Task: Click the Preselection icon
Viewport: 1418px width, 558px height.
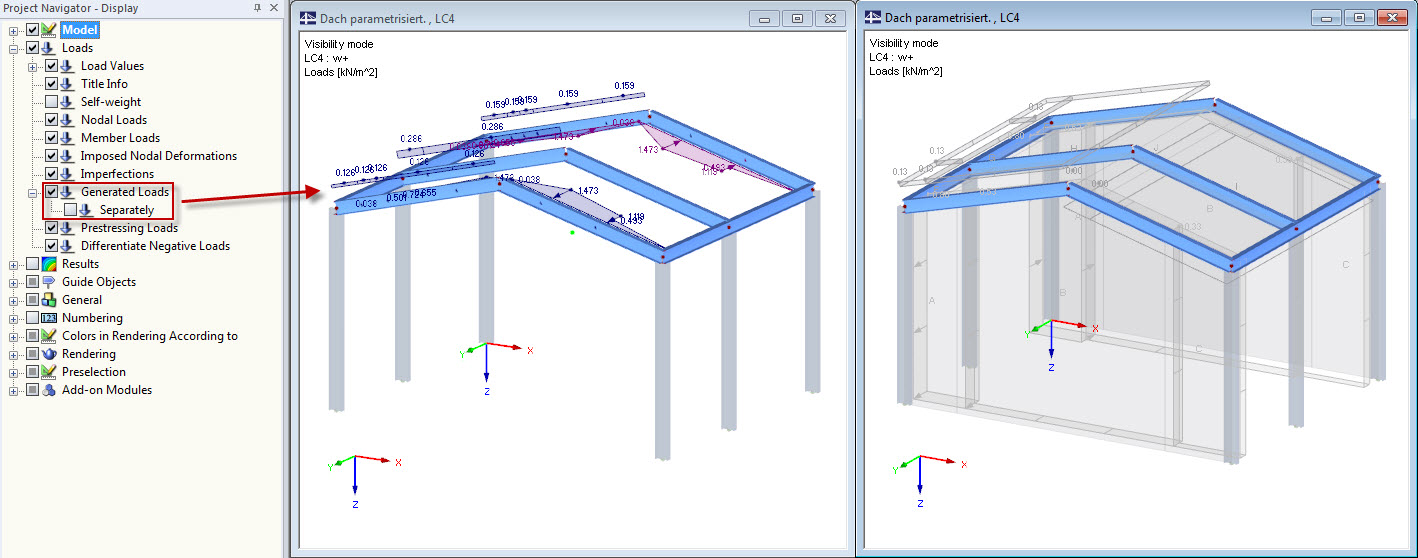Action: [49, 372]
